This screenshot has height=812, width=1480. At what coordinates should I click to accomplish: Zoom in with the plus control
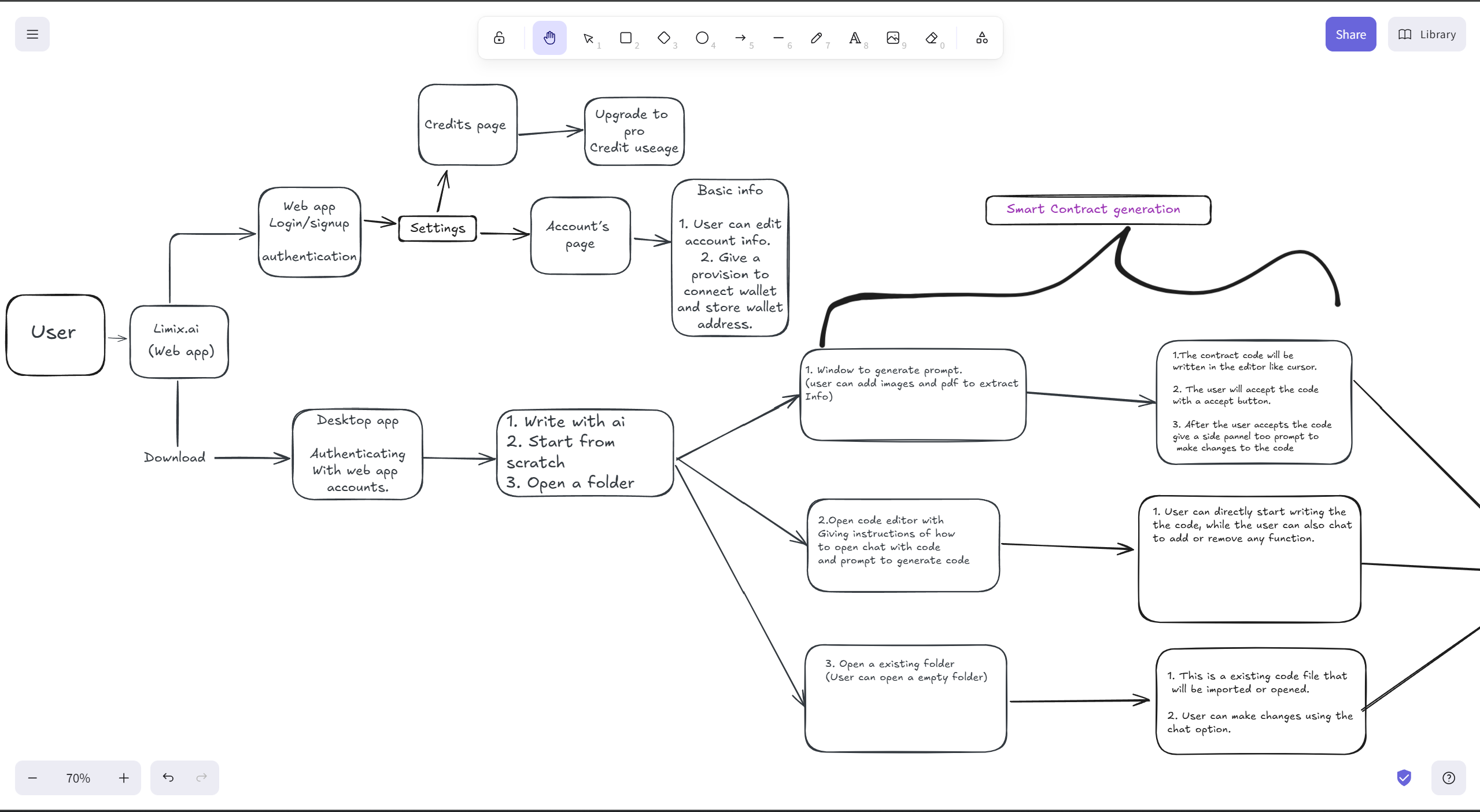pos(123,778)
